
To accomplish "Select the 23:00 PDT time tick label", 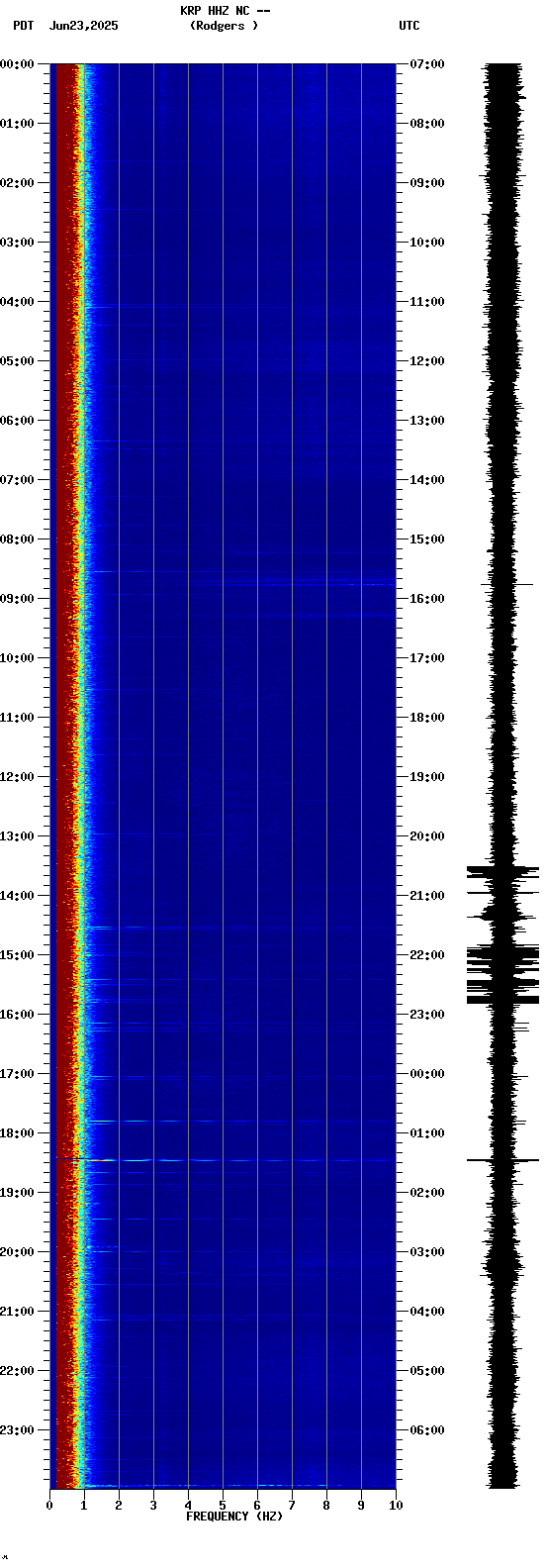I will [17, 1430].
